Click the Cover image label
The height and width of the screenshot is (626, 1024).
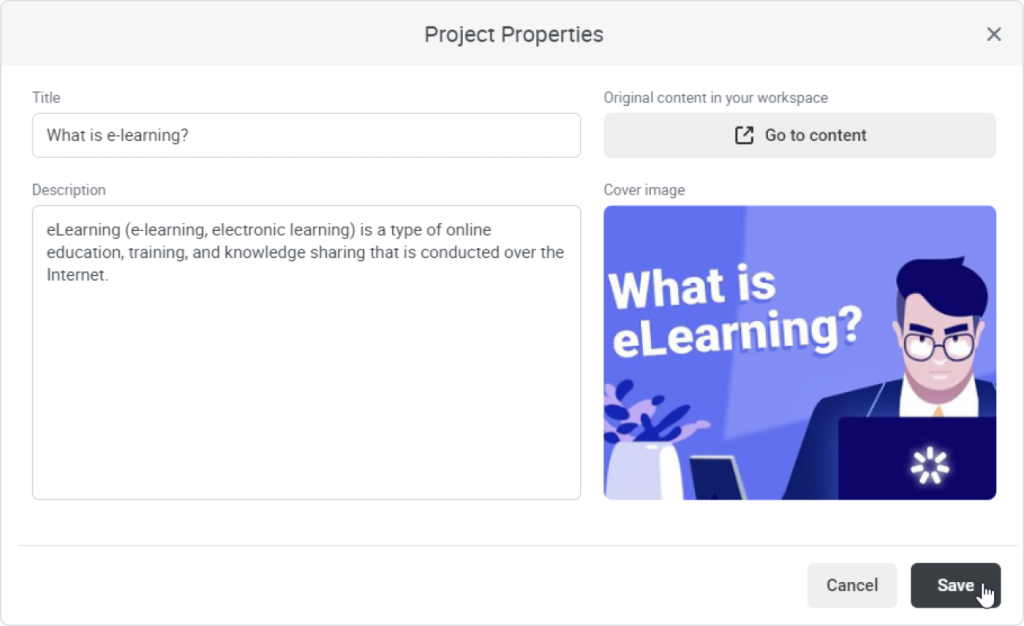tap(644, 190)
